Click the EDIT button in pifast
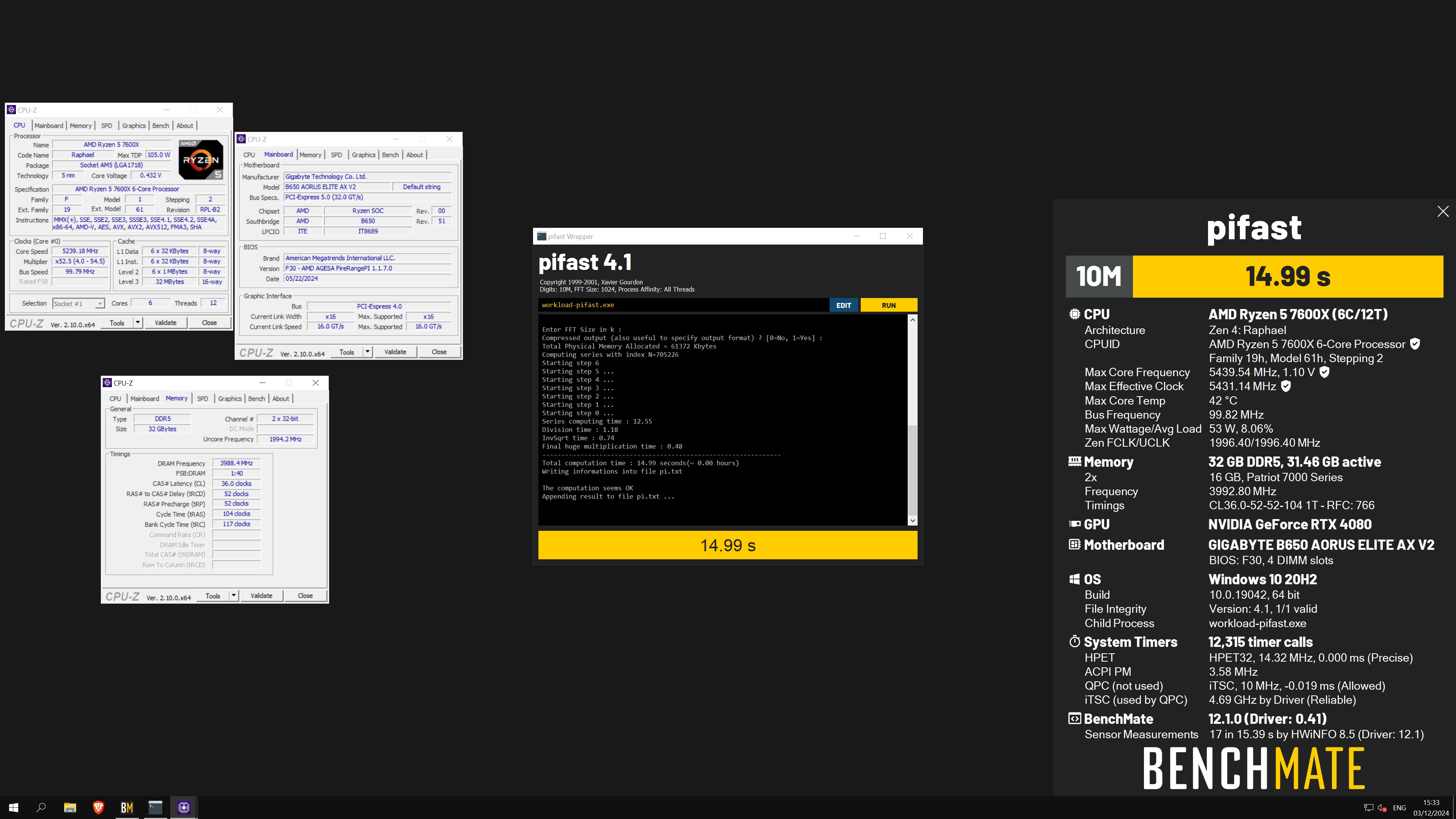 (x=843, y=305)
